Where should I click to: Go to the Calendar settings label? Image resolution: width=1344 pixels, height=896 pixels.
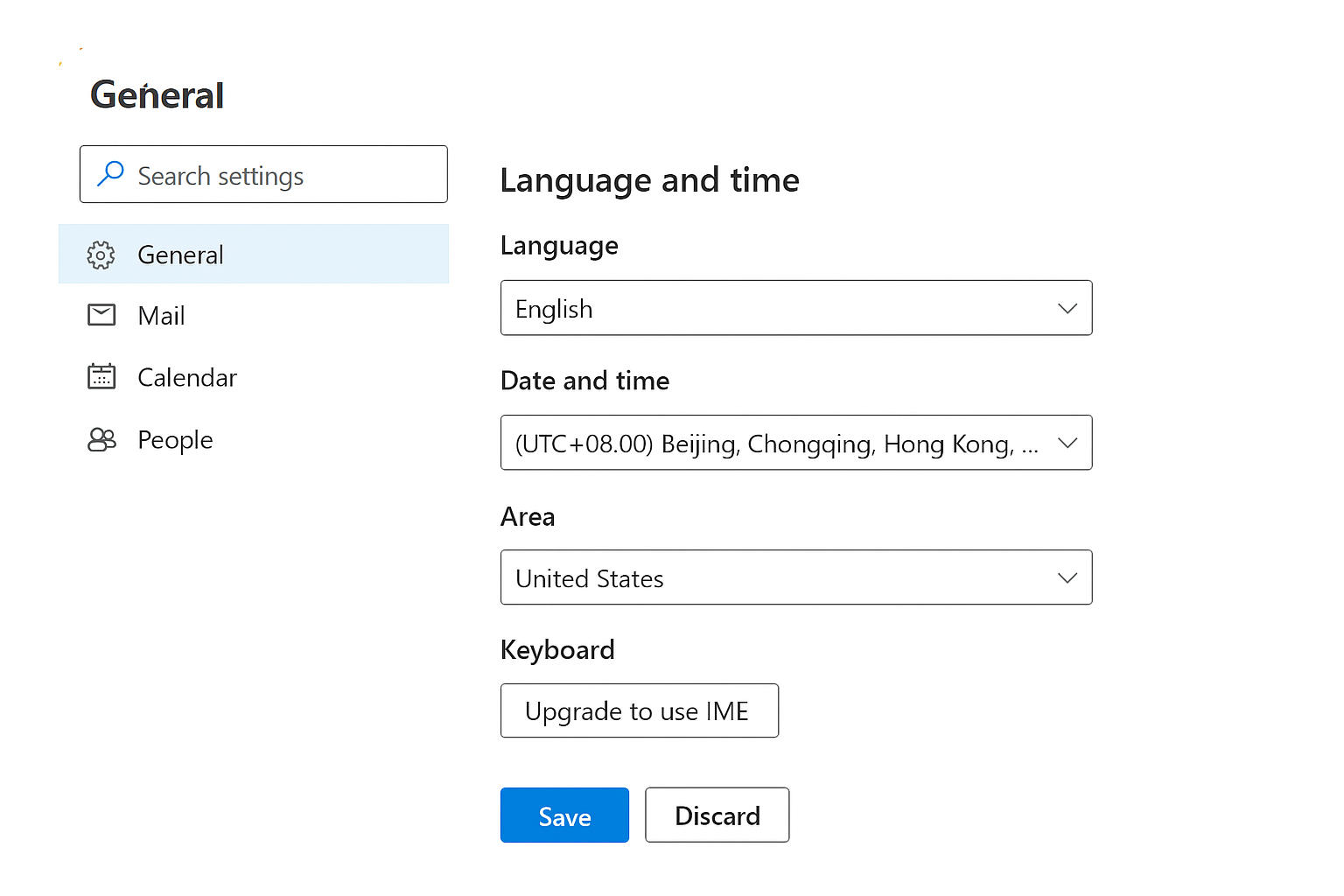click(x=187, y=378)
